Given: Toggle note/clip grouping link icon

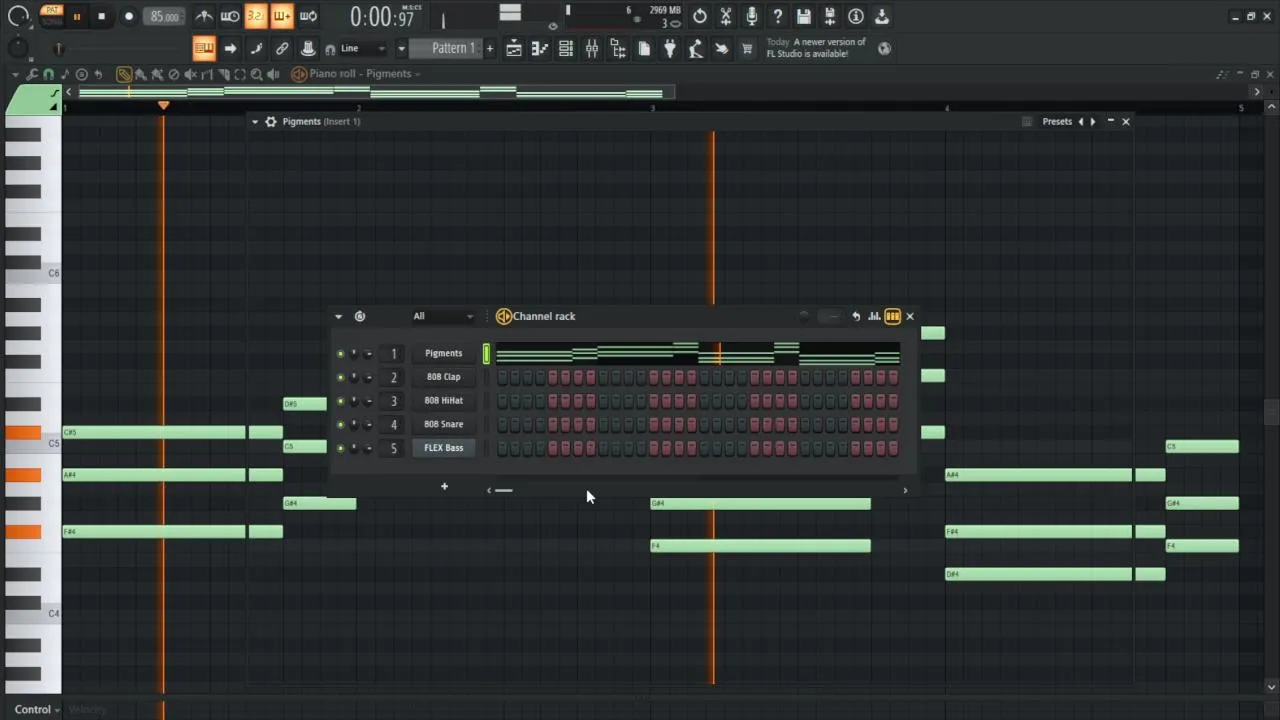Looking at the screenshot, I should [282, 48].
